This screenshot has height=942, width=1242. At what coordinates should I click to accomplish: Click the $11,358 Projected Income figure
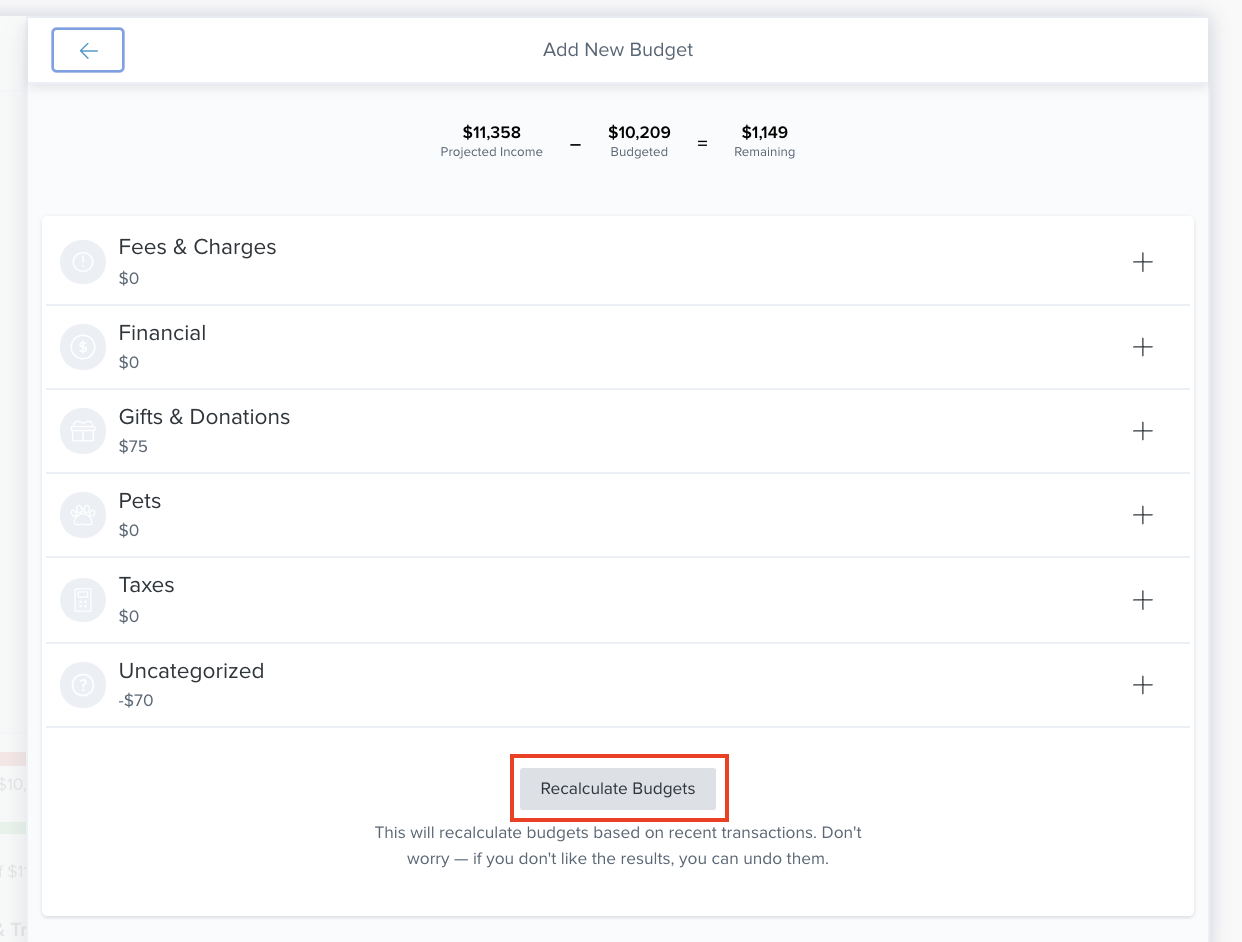coord(491,132)
